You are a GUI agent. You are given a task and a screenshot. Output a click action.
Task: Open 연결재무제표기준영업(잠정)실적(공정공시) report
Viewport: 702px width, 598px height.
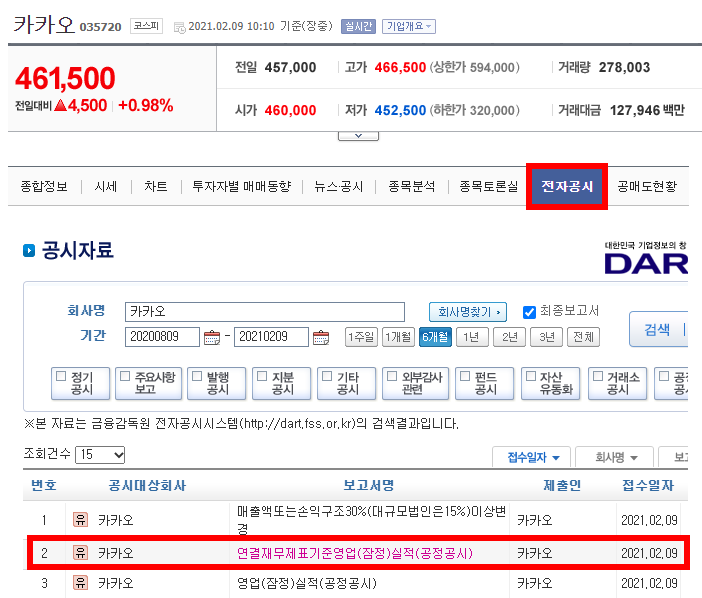pos(355,553)
